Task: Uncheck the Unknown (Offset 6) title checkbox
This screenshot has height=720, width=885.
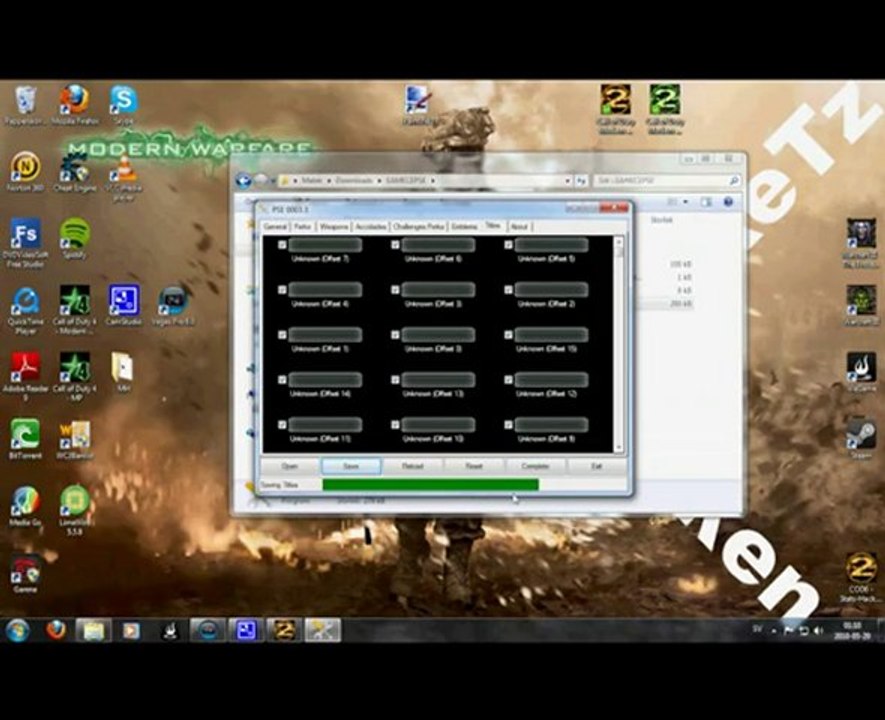Action: point(395,244)
